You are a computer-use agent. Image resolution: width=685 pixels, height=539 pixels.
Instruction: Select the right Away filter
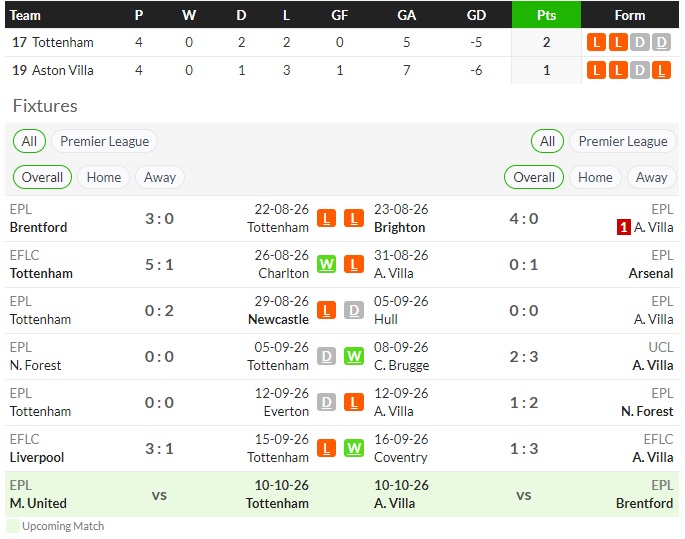(x=652, y=177)
